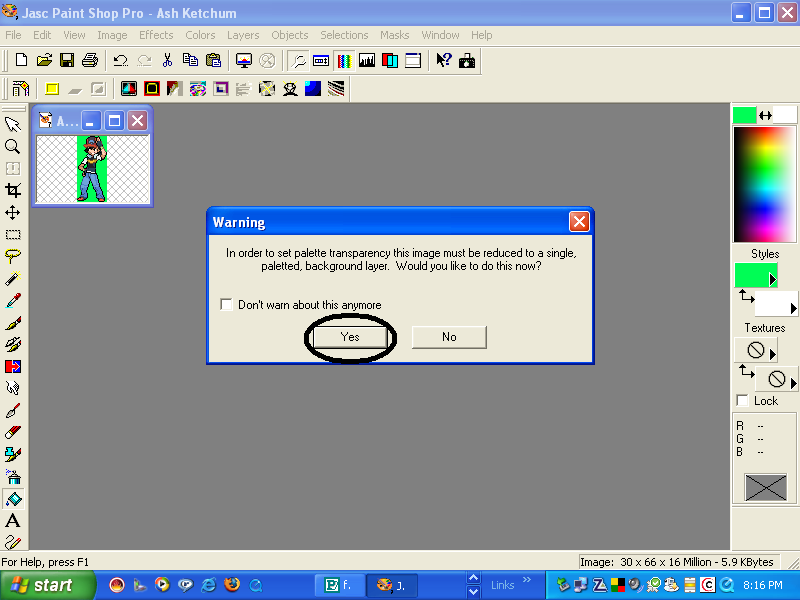
Task: Expand the background style white swatch arrow
Action: tap(793, 308)
